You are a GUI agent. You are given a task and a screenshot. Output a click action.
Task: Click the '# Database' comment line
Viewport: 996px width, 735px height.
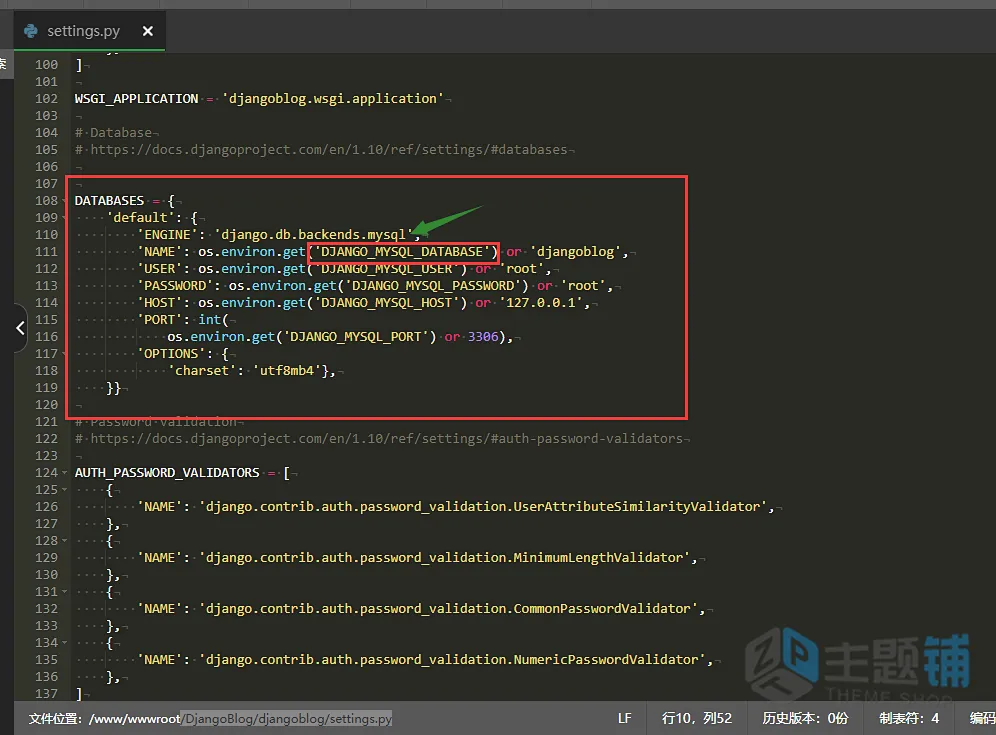click(x=114, y=133)
